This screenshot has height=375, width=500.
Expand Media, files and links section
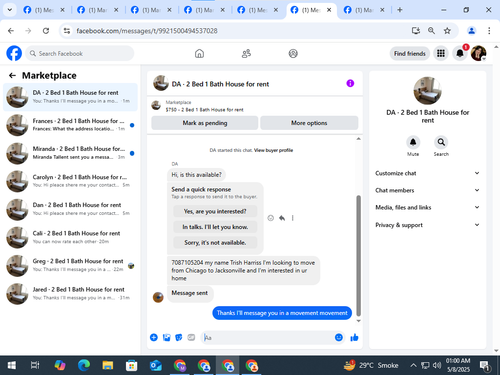click(427, 207)
